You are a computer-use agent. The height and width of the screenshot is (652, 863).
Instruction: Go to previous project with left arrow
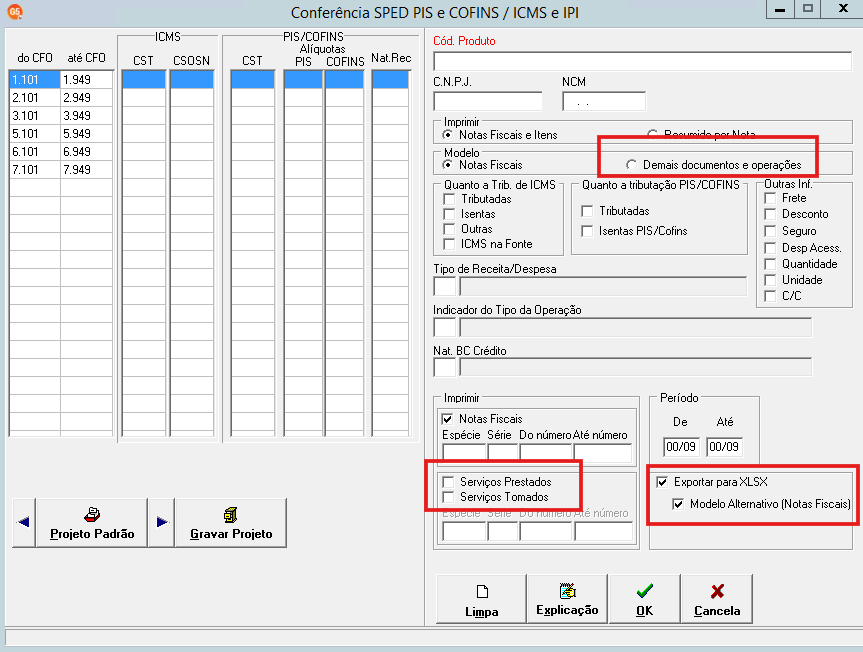(x=24, y=522)
